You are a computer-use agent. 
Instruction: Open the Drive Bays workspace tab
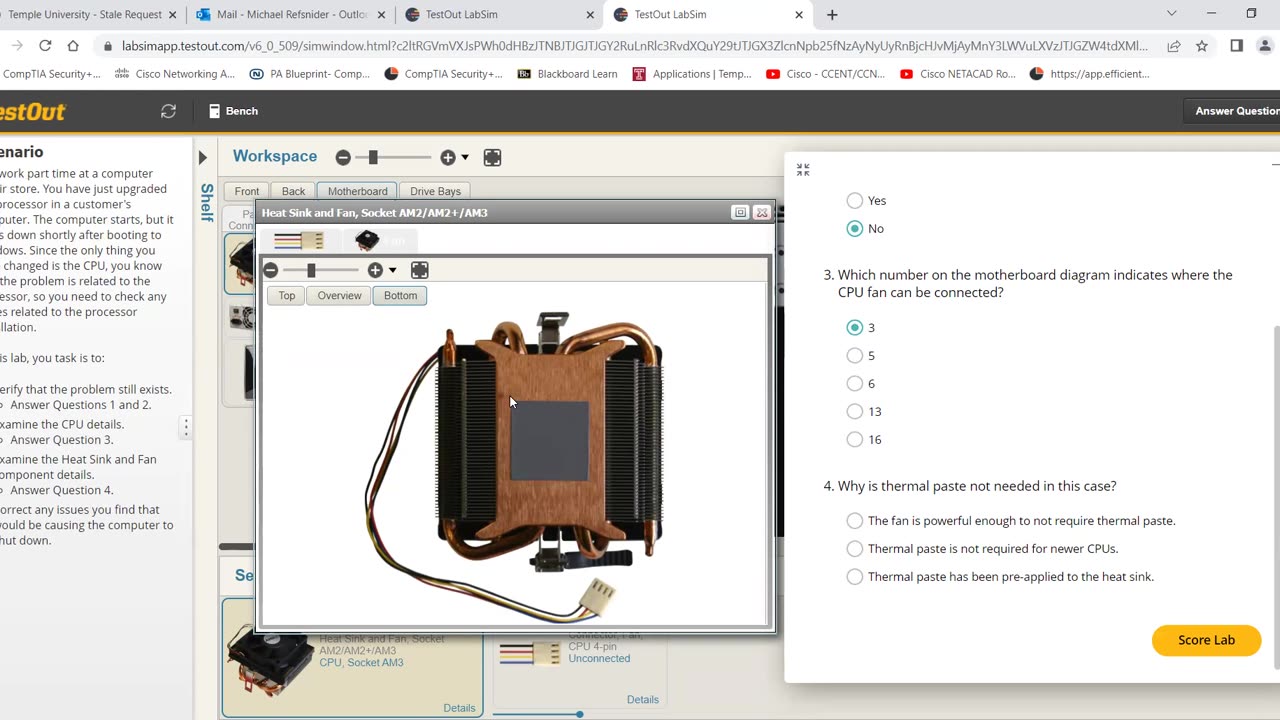(x=435, y=191)
